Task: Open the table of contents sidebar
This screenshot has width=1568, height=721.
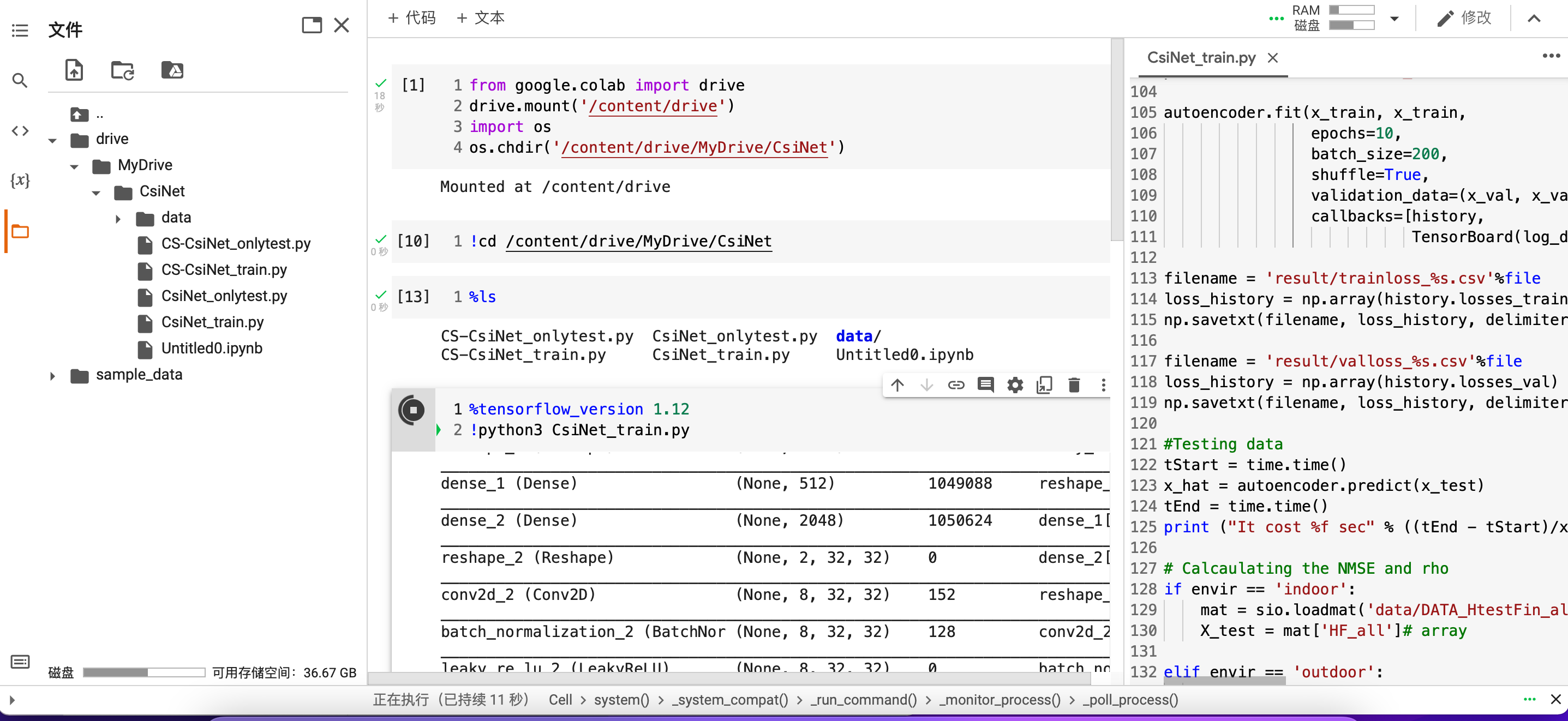Action: click(20, 31)
